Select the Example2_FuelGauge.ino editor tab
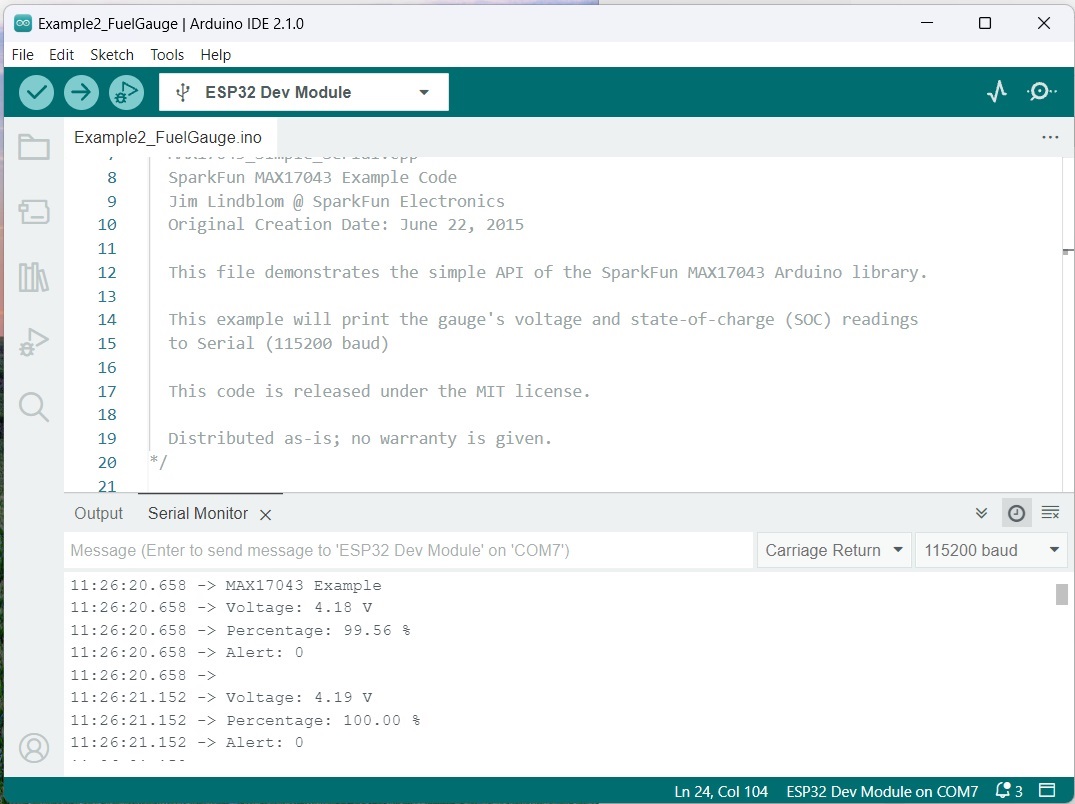 (168, 137)
